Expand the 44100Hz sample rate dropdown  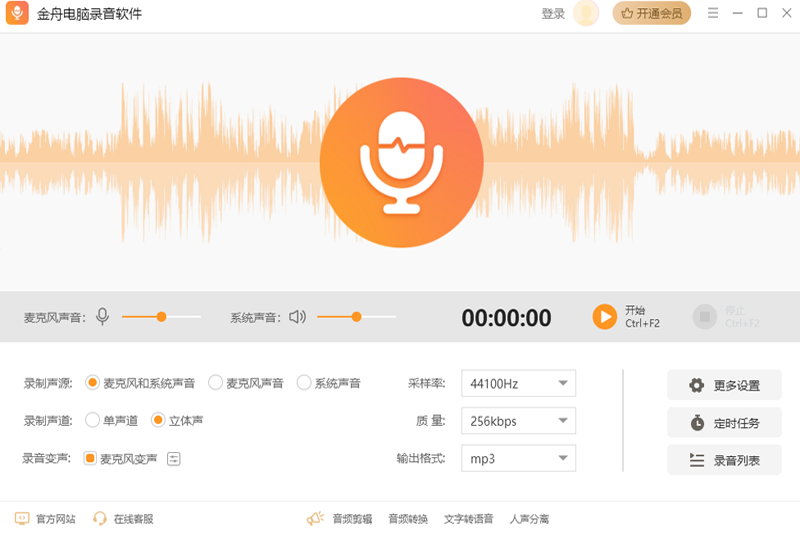518,383
